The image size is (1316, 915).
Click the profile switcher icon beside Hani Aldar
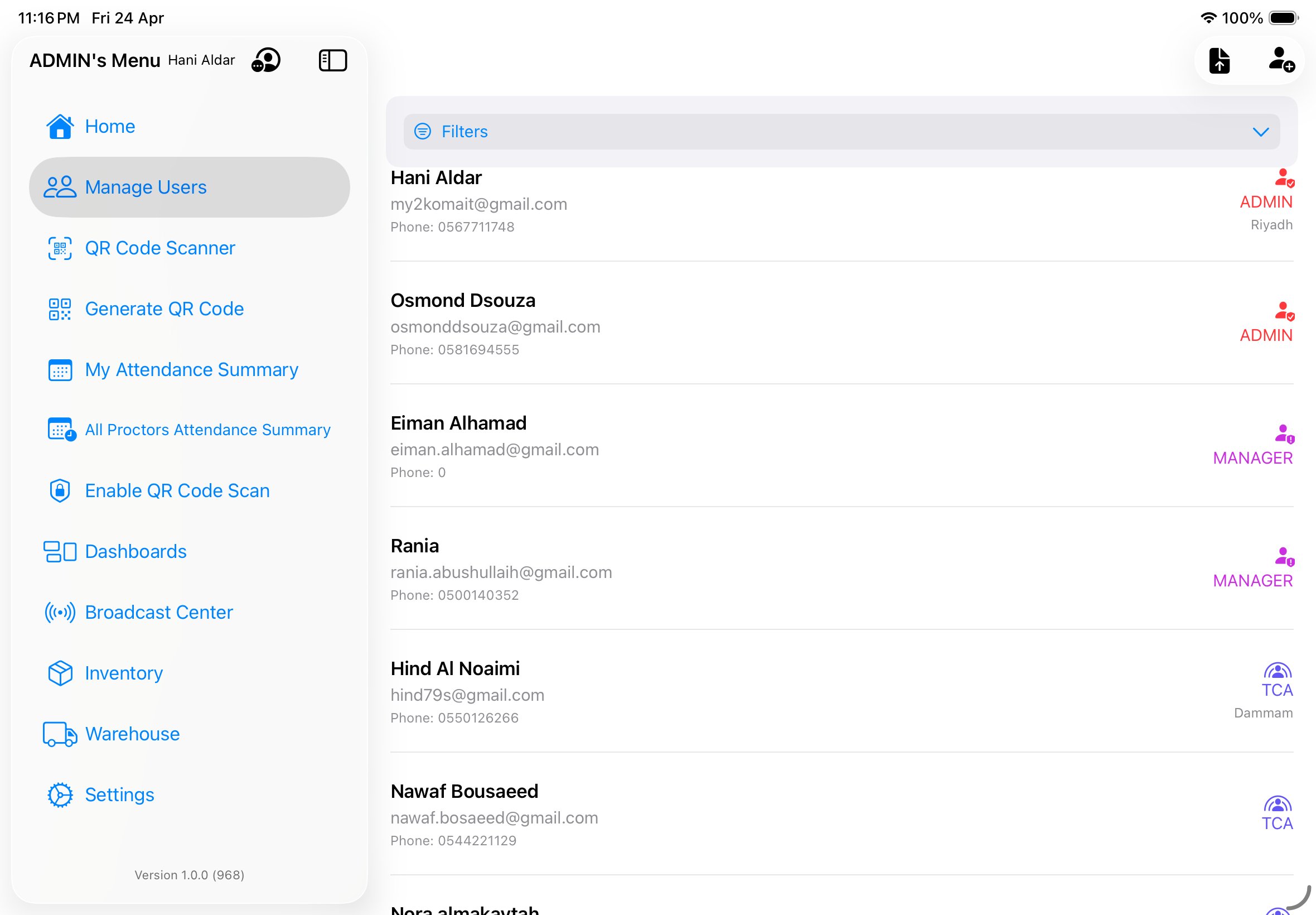point(266,59)
